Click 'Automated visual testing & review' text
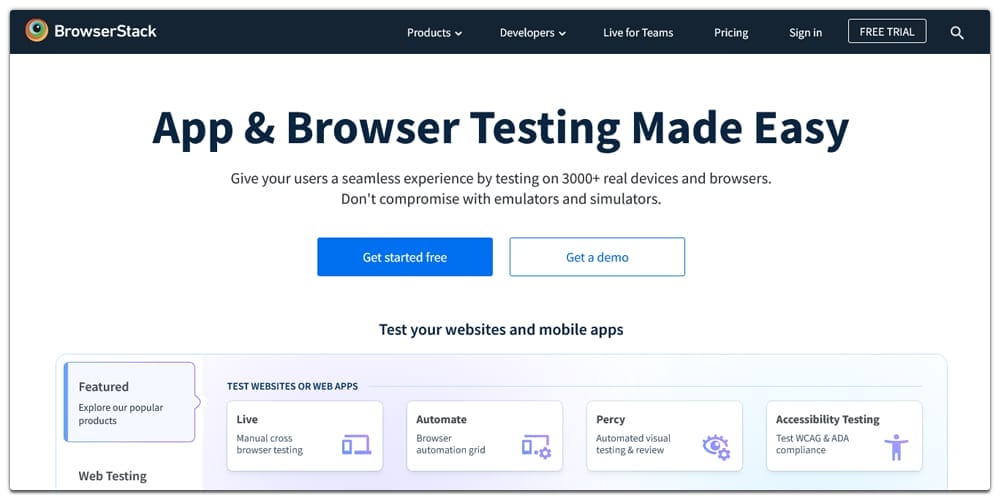 pos(633,444)
